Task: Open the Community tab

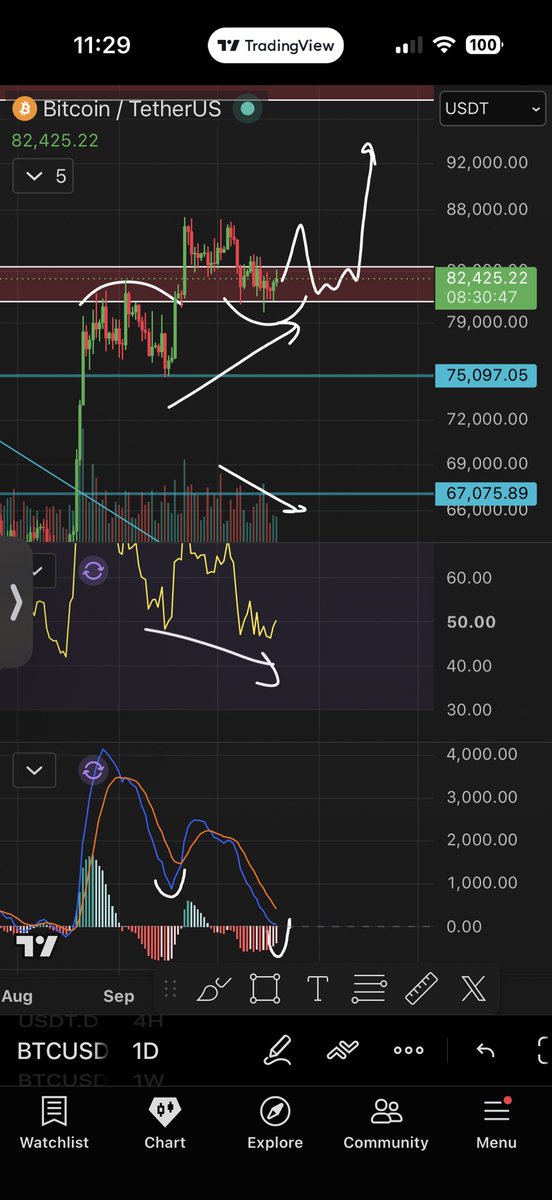Action: [x=386, y=1123]
